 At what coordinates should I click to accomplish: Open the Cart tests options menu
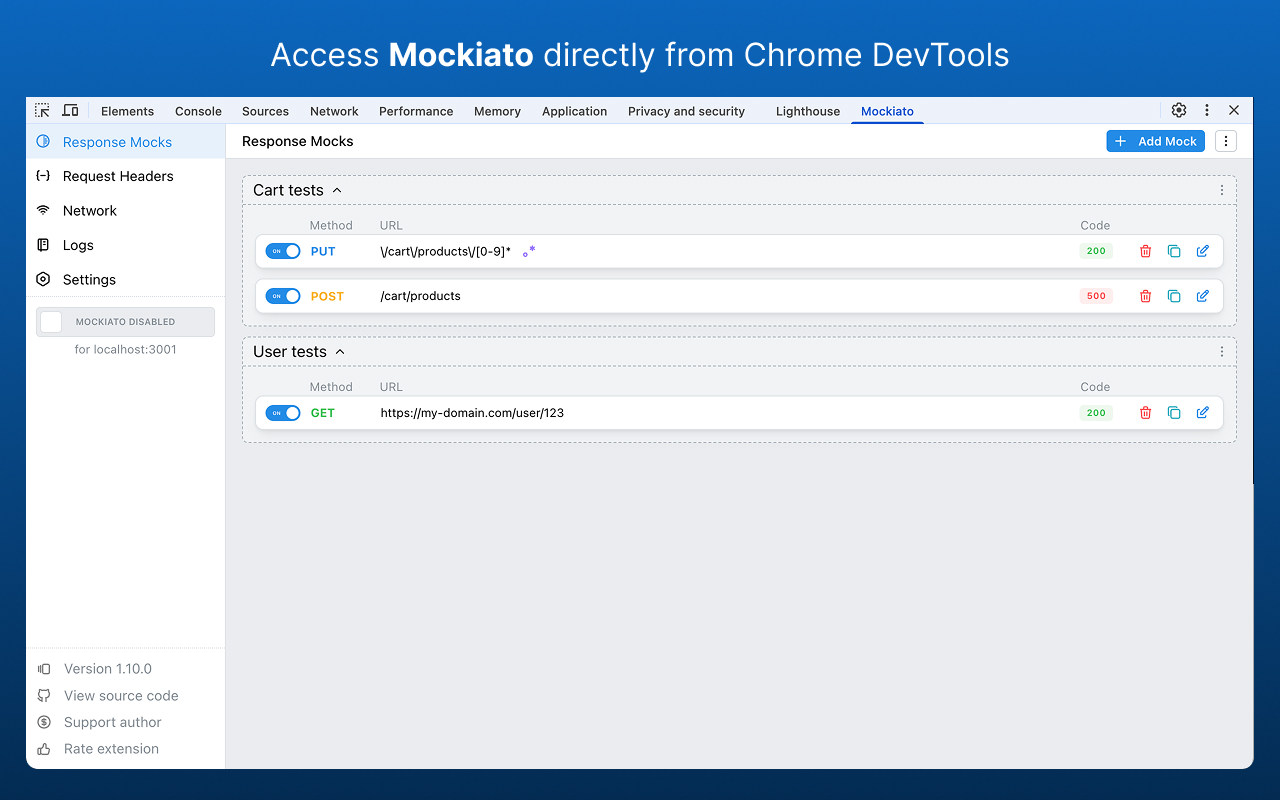tap(1220, 190)
